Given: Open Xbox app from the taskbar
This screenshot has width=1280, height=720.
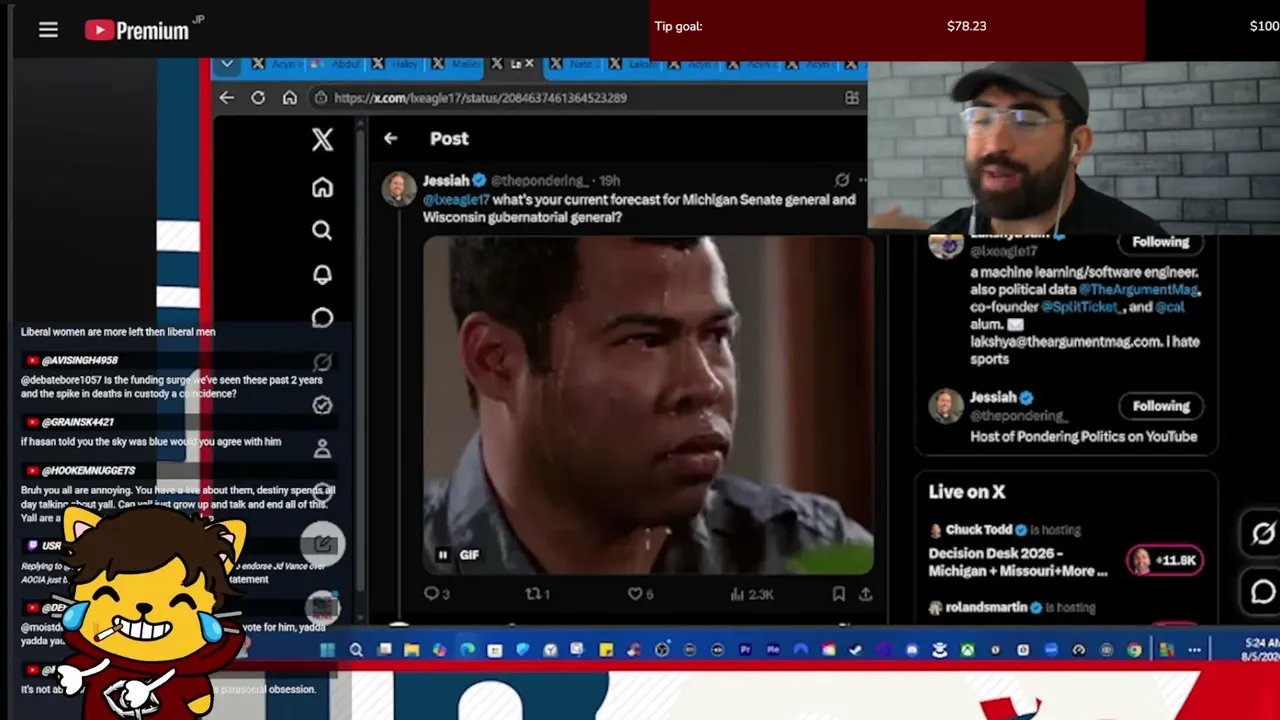Looking at the screenshot, I should pos(967,650).
